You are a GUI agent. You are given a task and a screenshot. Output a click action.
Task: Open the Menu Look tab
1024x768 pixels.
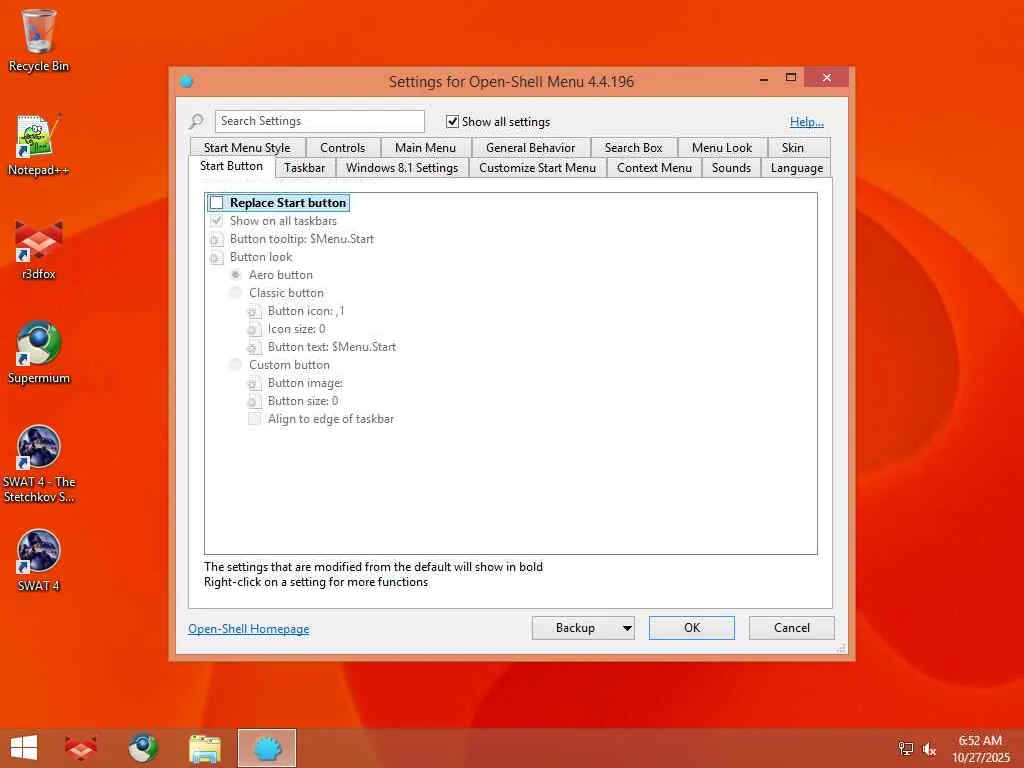[722, 148]
